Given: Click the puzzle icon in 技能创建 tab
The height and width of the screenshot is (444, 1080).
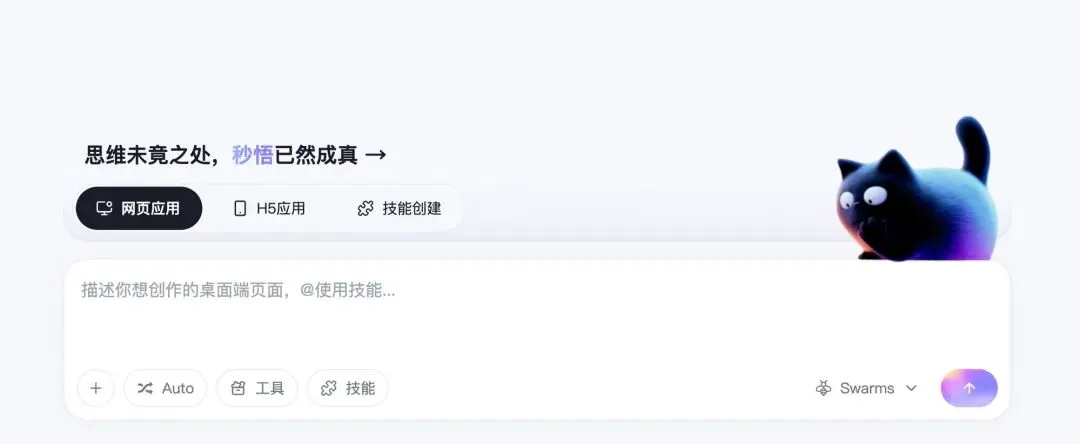Looking at the screenshot, I should [x=366, y=208].
